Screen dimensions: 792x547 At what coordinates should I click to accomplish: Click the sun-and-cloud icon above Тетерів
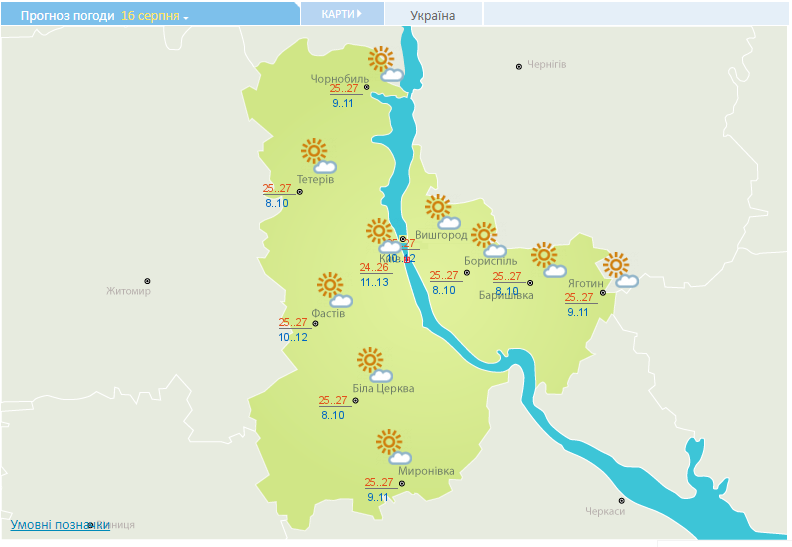tap(319, 156)
